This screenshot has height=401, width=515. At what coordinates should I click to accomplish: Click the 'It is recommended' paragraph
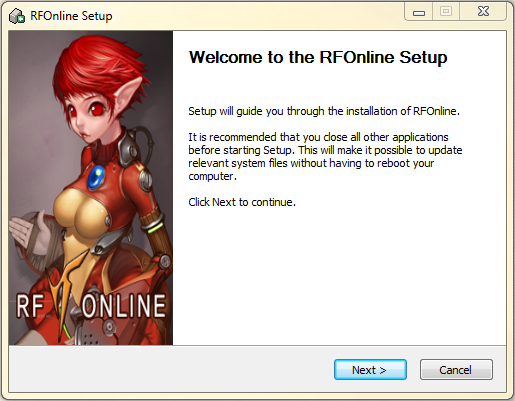click(x=325, y=156)
